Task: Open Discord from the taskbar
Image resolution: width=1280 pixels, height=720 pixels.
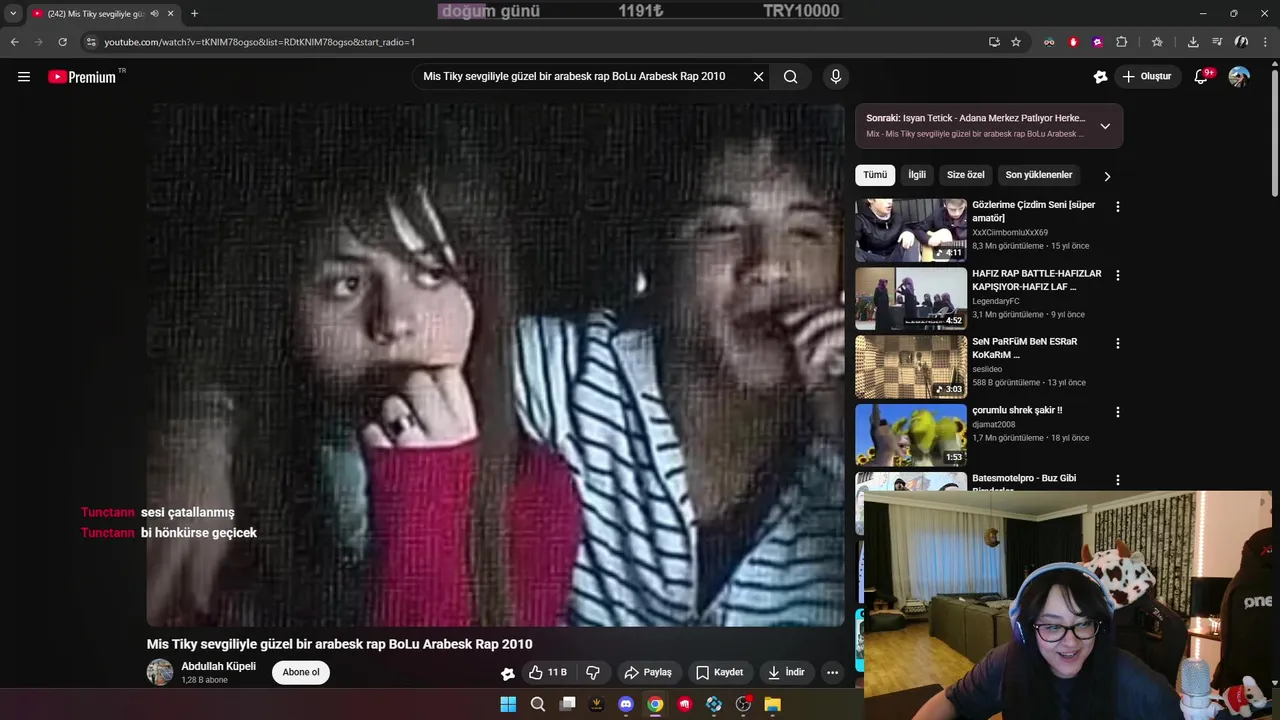Action: point(626,704)
